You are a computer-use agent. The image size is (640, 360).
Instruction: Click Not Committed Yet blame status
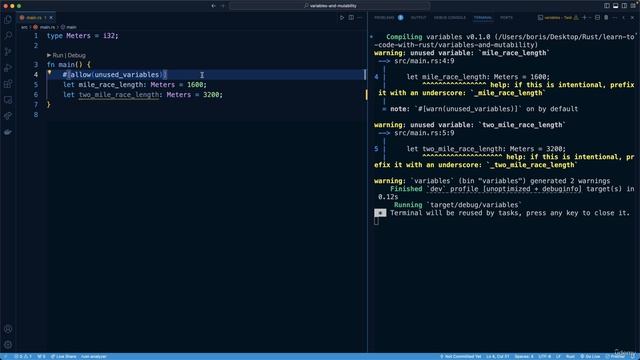click(x=460, y=356)
